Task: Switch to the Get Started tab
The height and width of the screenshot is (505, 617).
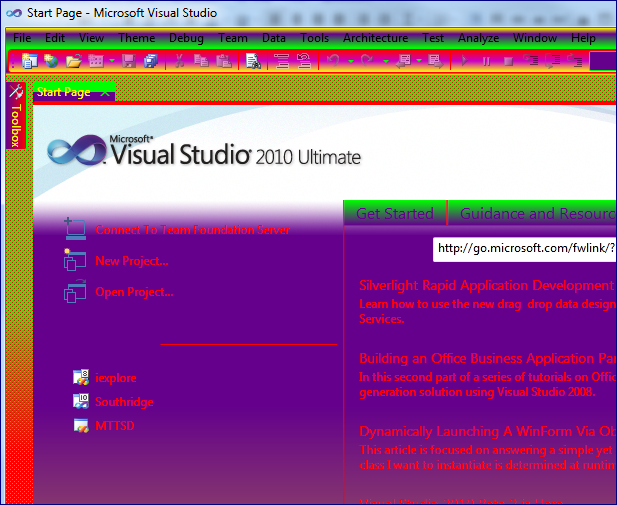Action: click(395, 213)
